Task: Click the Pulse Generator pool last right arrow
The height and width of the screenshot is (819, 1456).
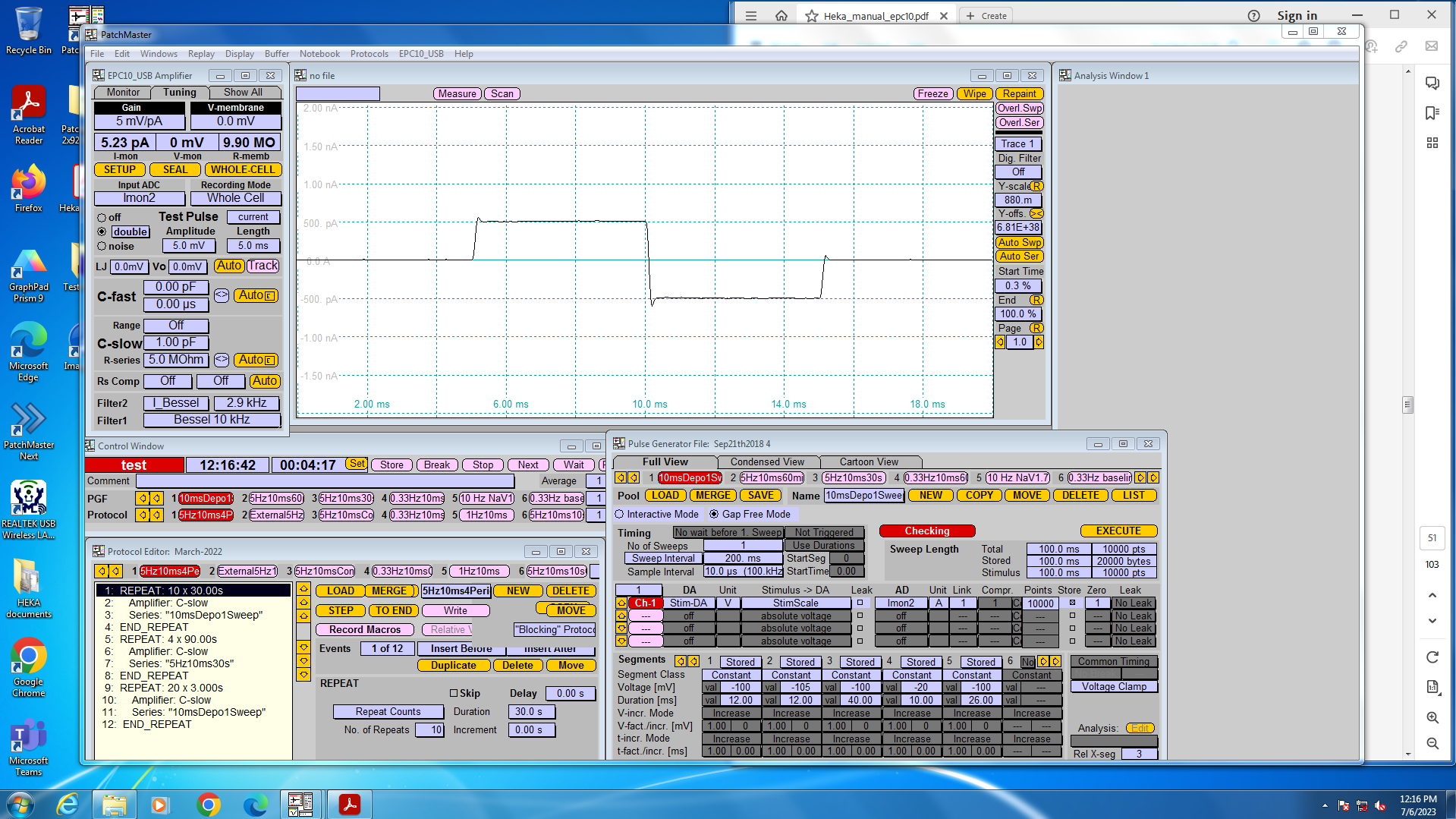Action: [1153, 478]
